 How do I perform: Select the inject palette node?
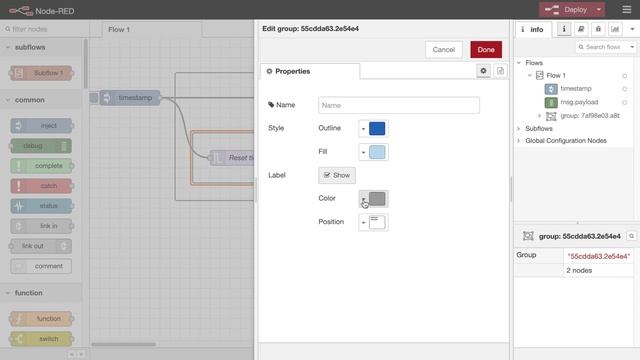[41, 126]
